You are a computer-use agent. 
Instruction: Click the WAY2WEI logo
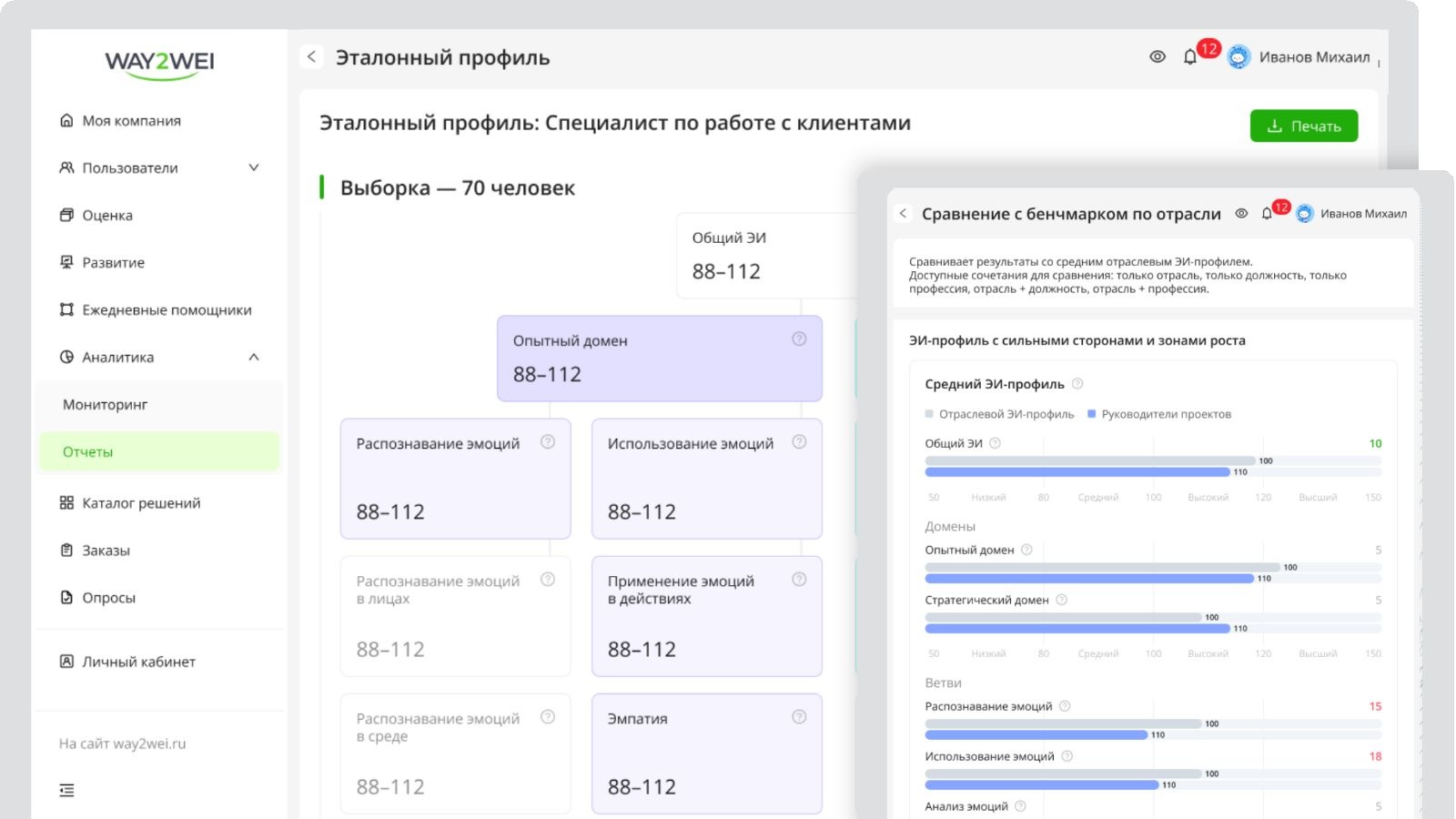point(159,64)
